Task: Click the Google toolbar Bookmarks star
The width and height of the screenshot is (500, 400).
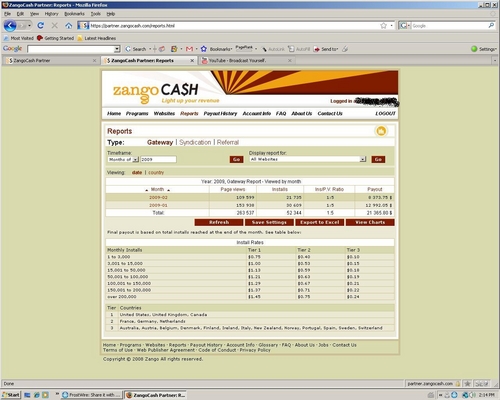Action: point(204,49)
